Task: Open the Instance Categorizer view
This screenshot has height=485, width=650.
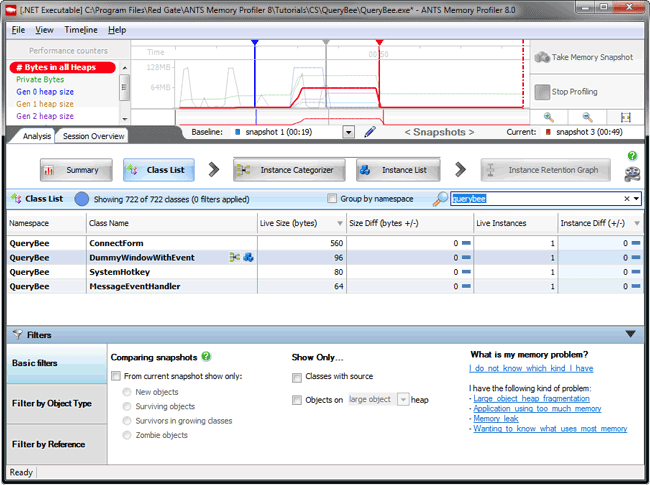Action: click(x=290, y=170)
